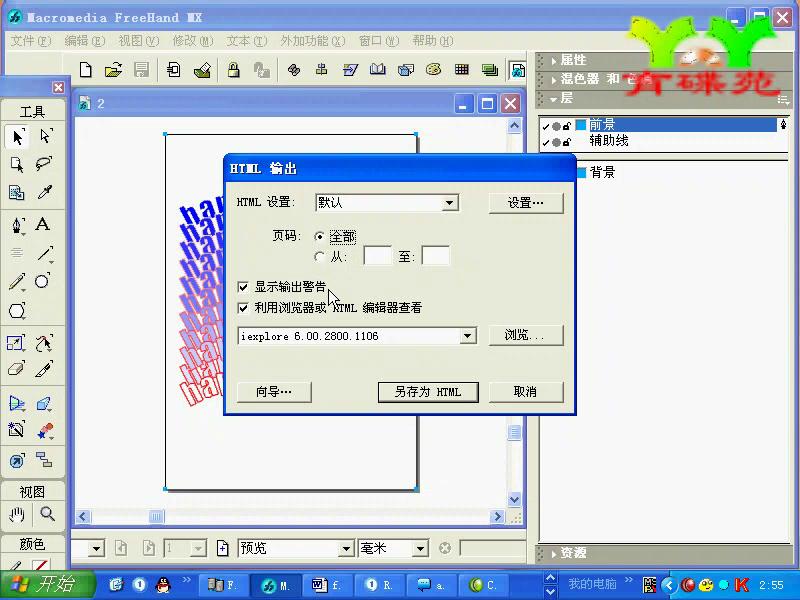800x600 pixels.
Task: Select the Zoom magnifier tool
Action: click(x=47, y=514)
